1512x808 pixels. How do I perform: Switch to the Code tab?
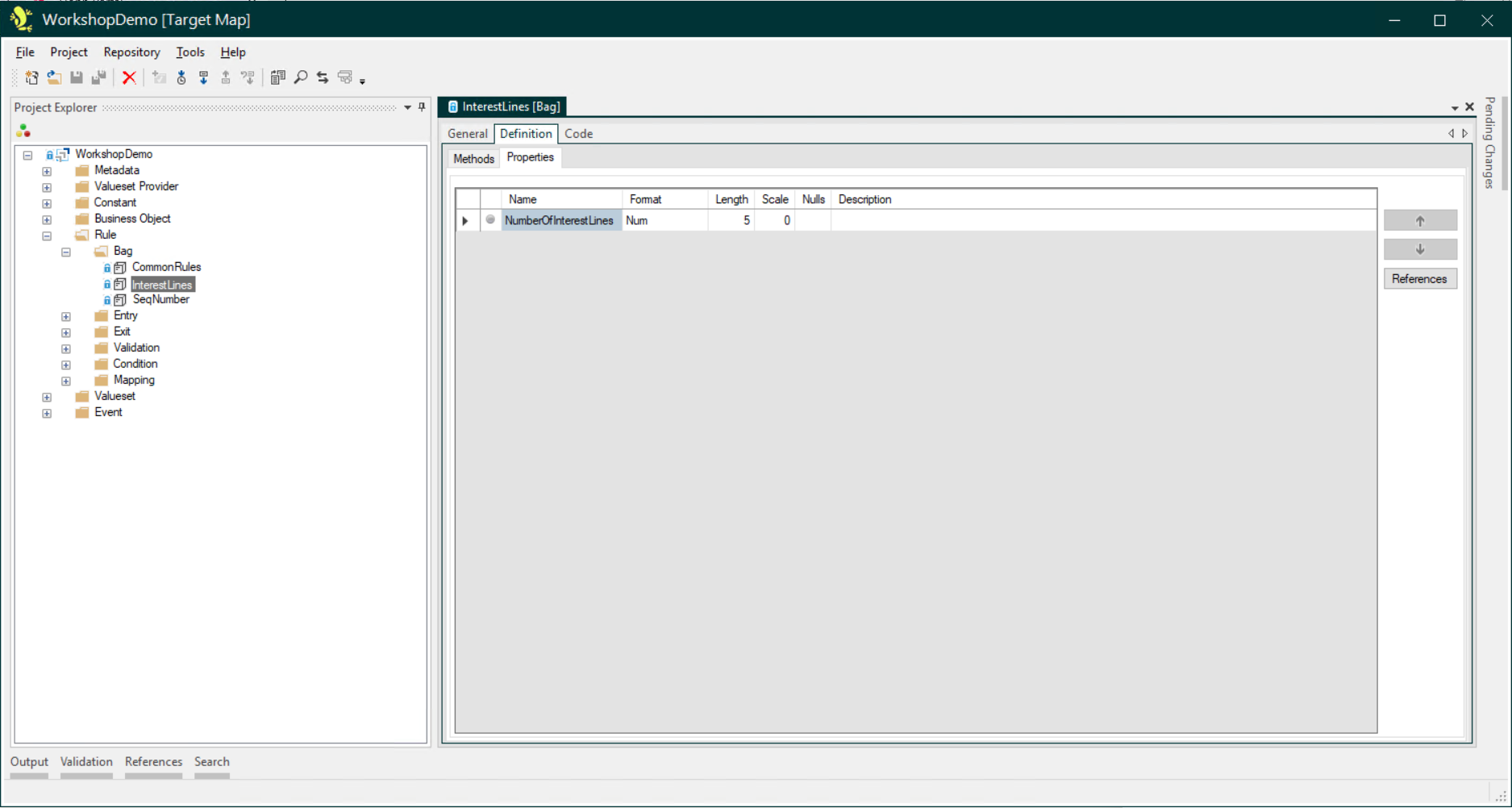[578, 134]
